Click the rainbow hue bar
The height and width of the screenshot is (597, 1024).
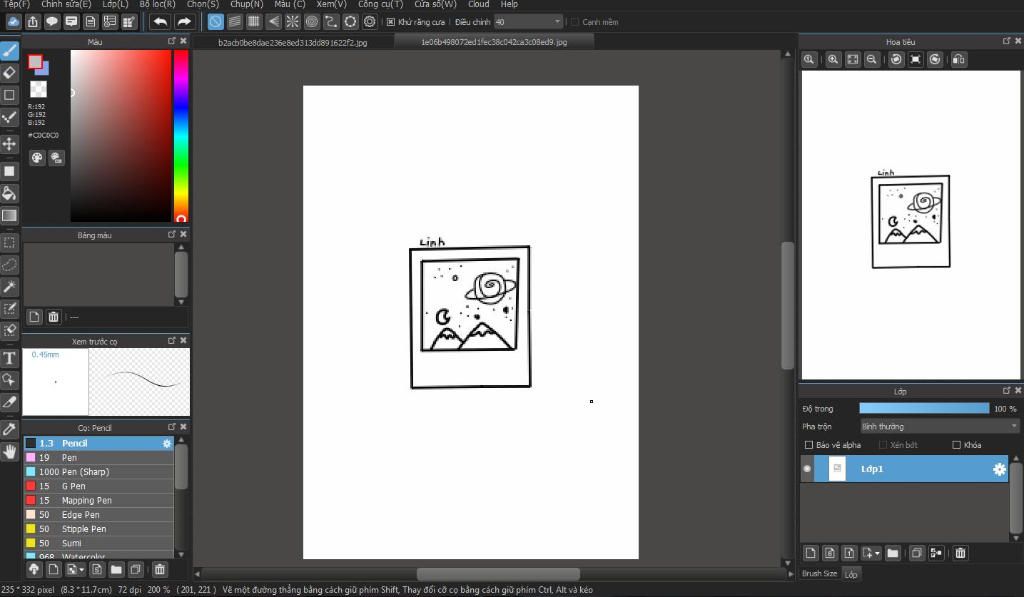[x=181, y=136]
